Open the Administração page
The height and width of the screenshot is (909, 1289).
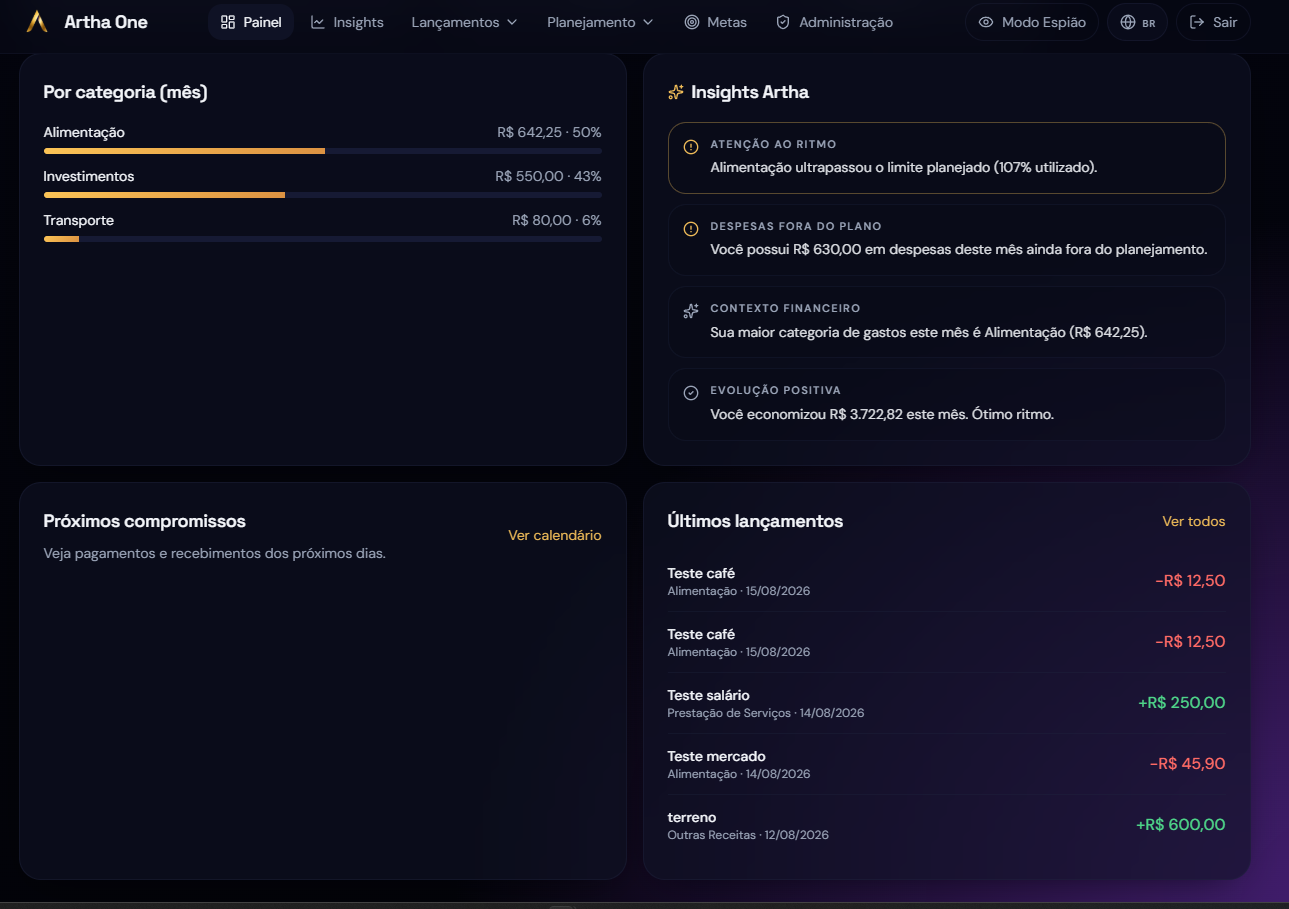(834, 22)
